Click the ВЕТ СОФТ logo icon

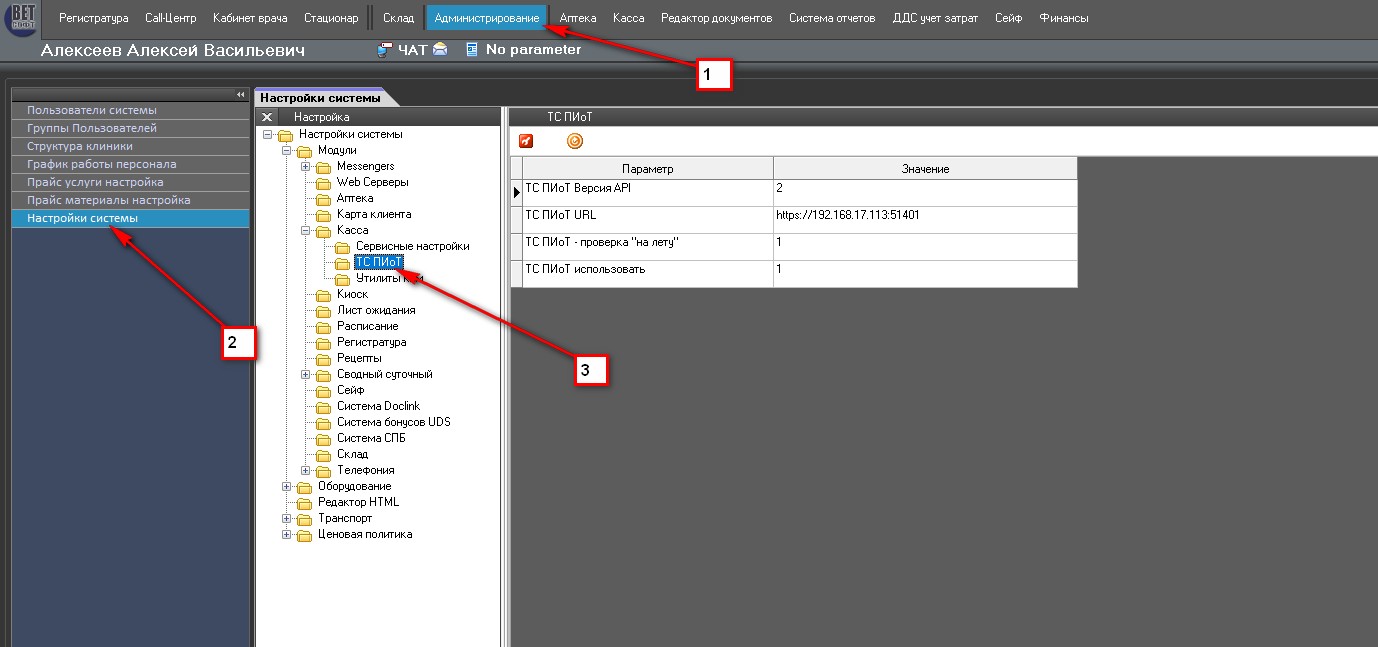pos(21,19)
